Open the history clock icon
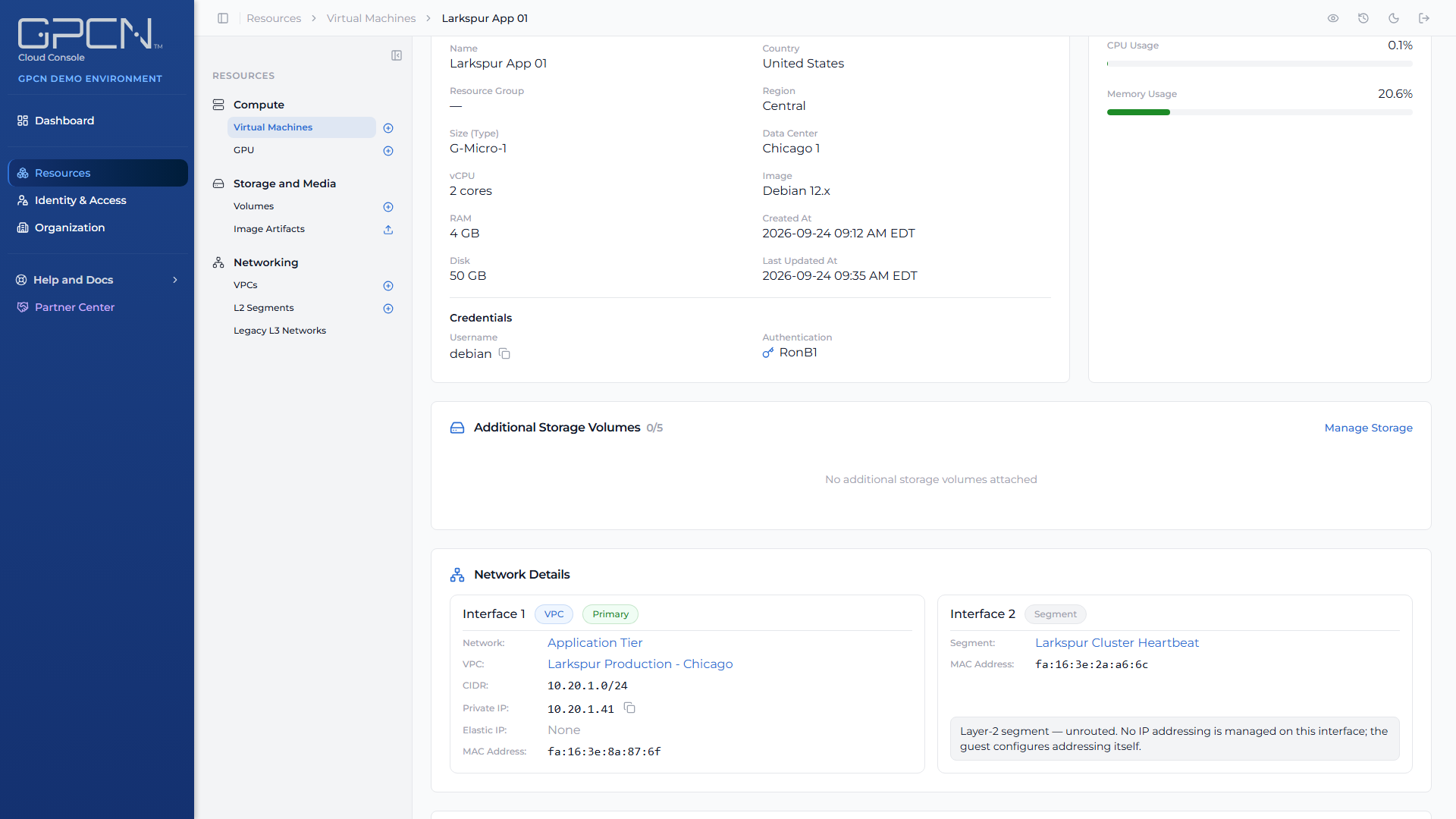 point(1363,18)
